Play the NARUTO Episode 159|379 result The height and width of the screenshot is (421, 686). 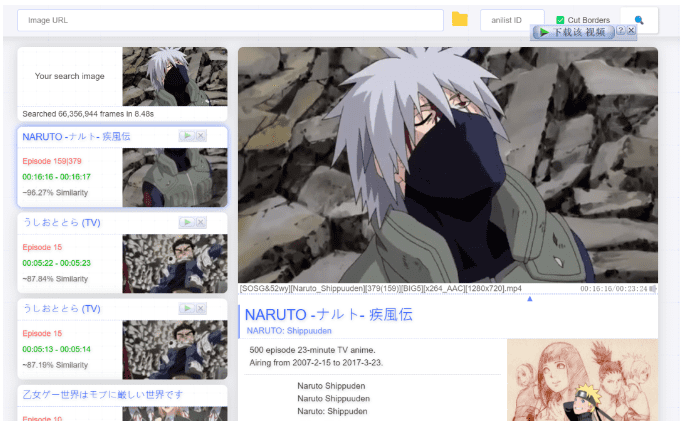[x=186, y=136]
